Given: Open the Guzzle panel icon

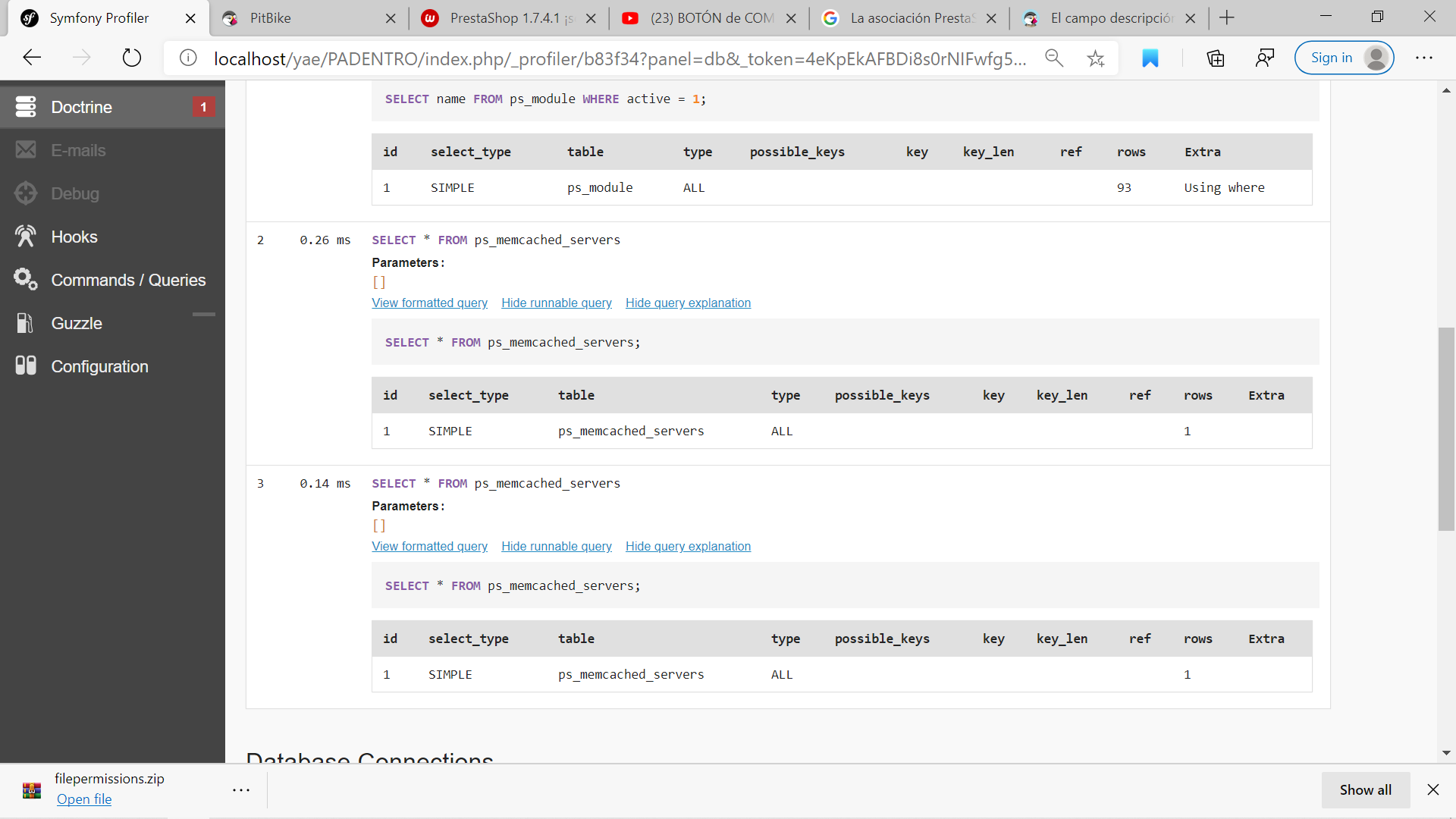Looking at the screenshot, I should 26,323.
